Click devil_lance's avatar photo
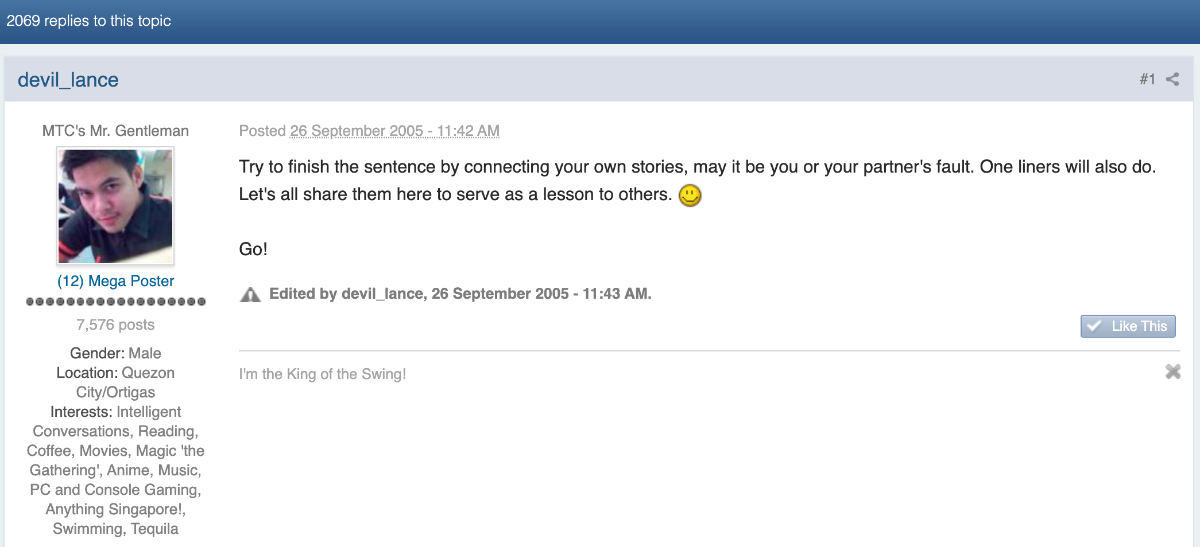 116,207
